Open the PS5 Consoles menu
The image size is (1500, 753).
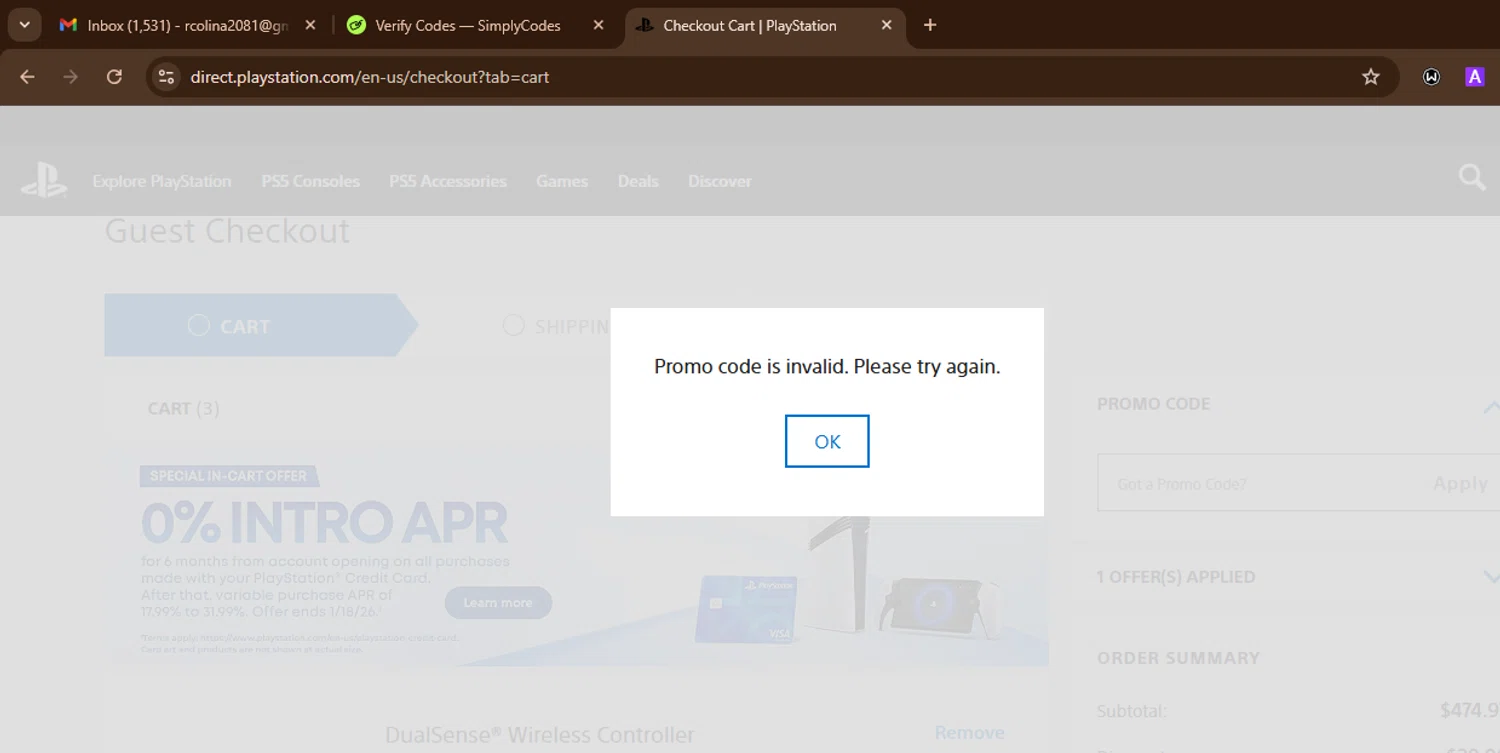[x=310, y=181]
